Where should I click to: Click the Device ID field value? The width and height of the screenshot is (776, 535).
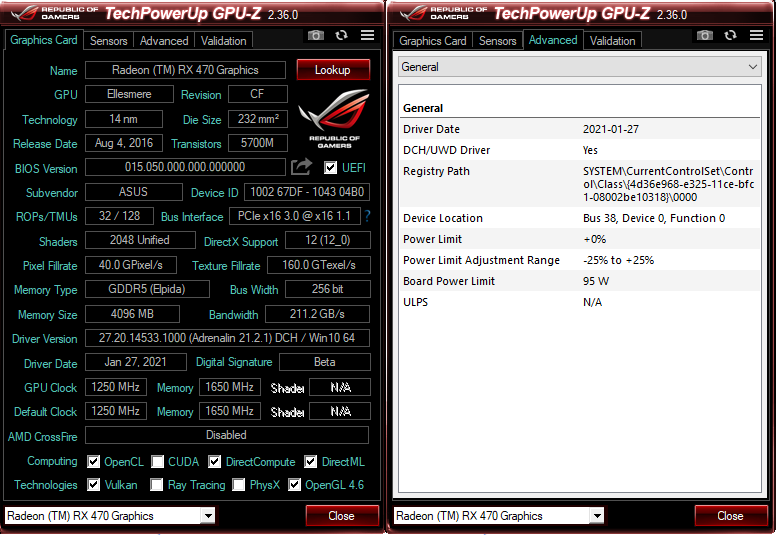tap(307, 192)
